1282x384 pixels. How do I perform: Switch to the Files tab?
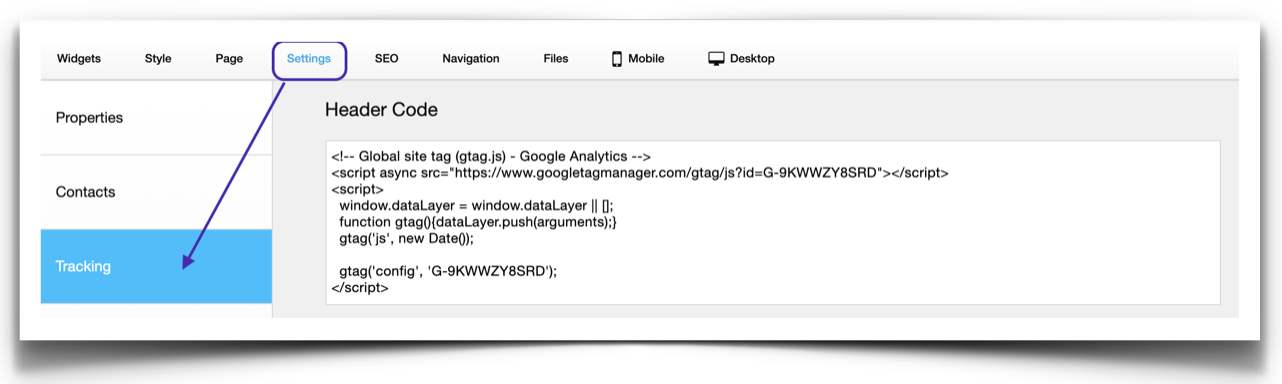click(x=556, y=59)
